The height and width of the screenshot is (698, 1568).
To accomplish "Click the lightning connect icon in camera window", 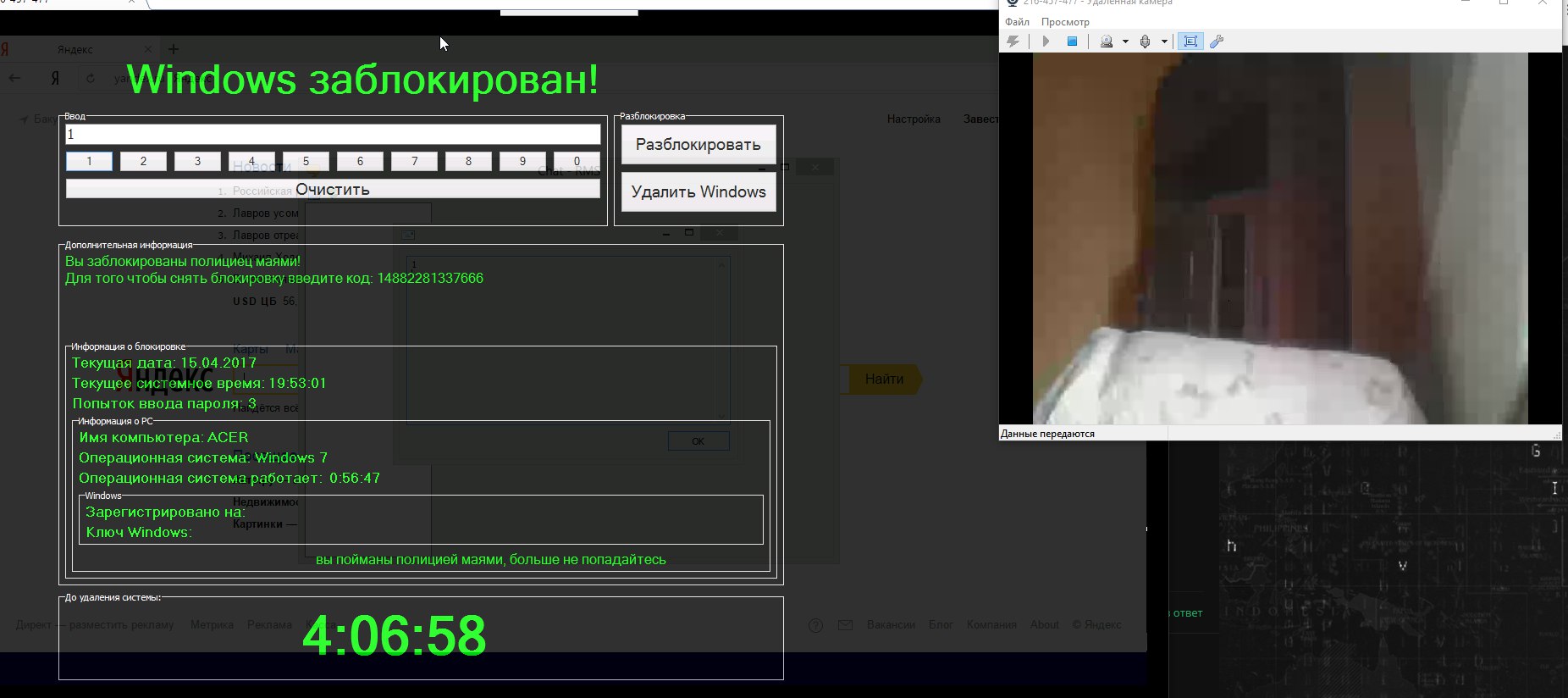I will (1013, 42).
